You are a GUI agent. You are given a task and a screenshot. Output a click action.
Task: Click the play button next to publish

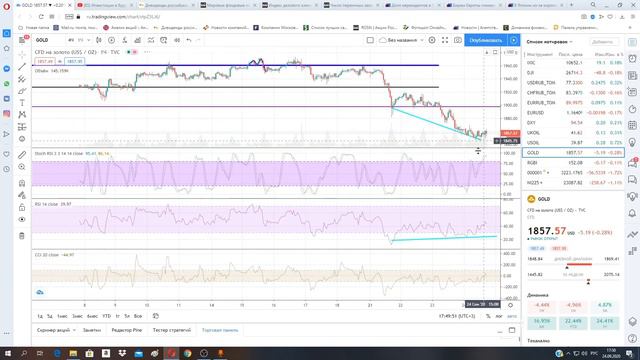pyautogui.click(x=513, y=40)
